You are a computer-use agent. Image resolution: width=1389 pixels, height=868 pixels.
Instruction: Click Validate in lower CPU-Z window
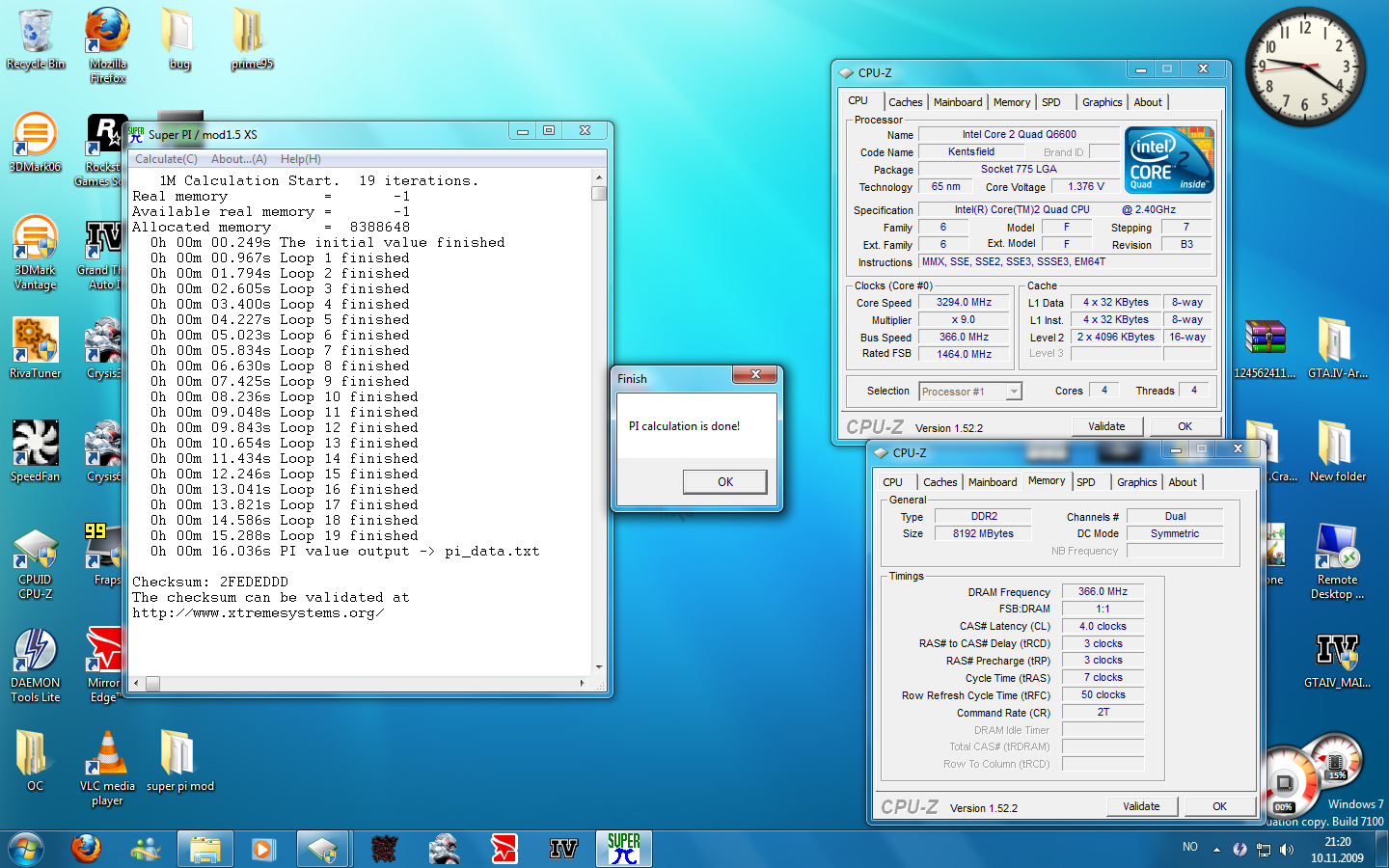point(1141,806)
